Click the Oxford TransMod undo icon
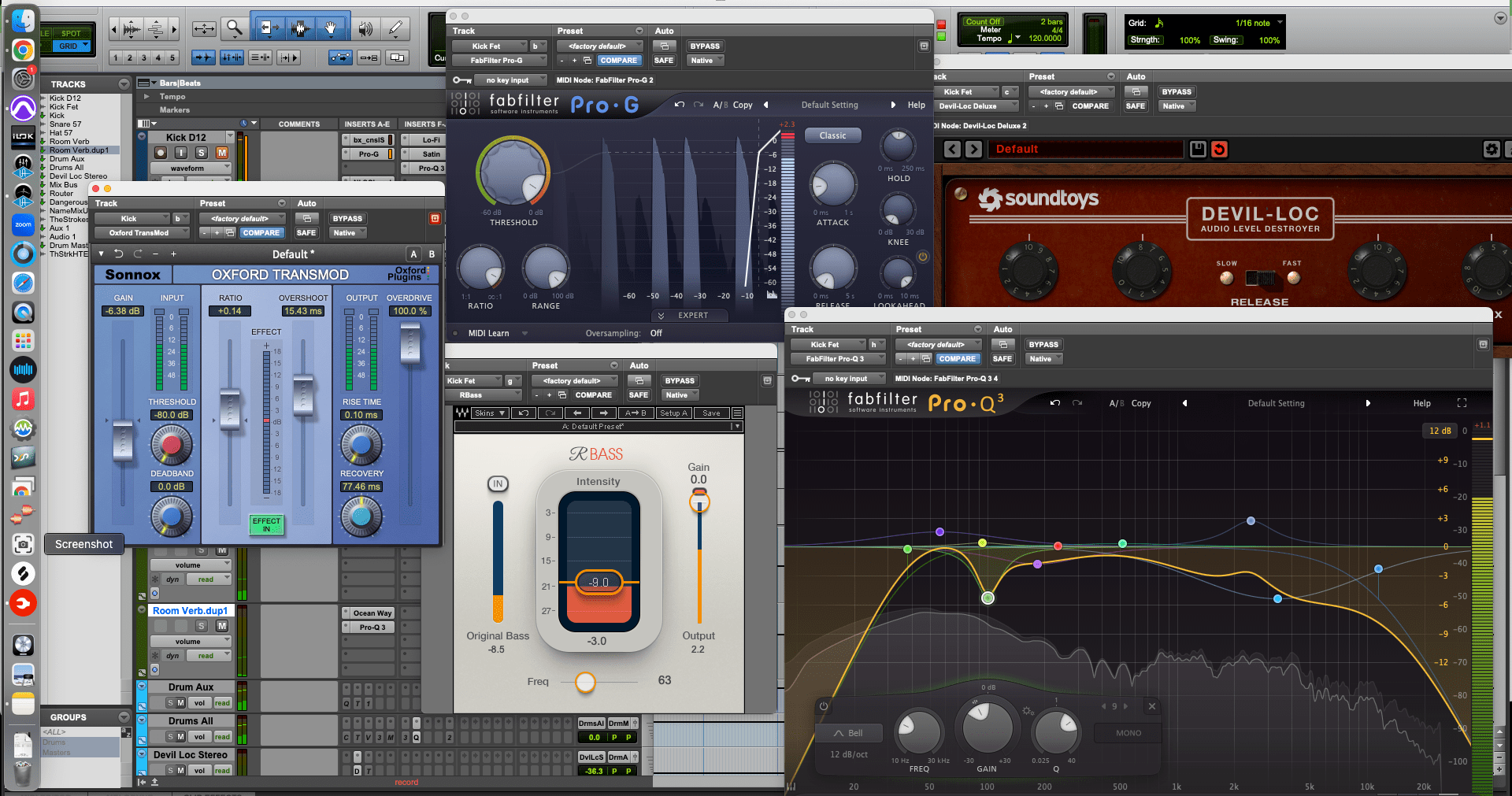Viewport: 1512px width, 796px height. click(x=118, y=254)
